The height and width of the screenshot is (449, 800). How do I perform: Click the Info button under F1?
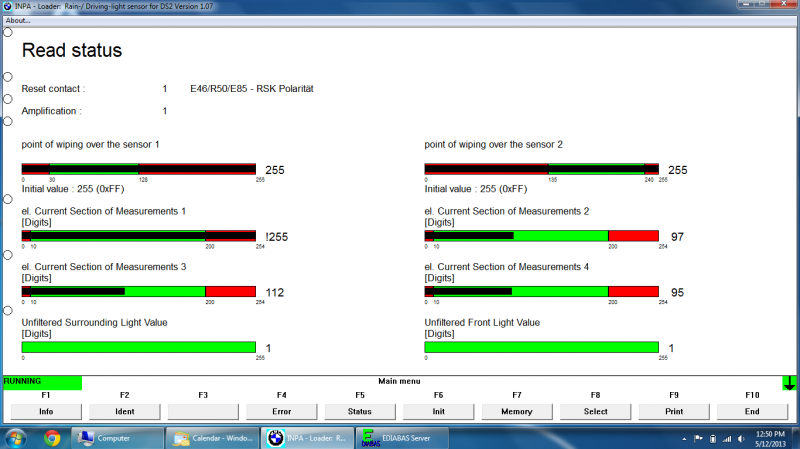[46, 411]
